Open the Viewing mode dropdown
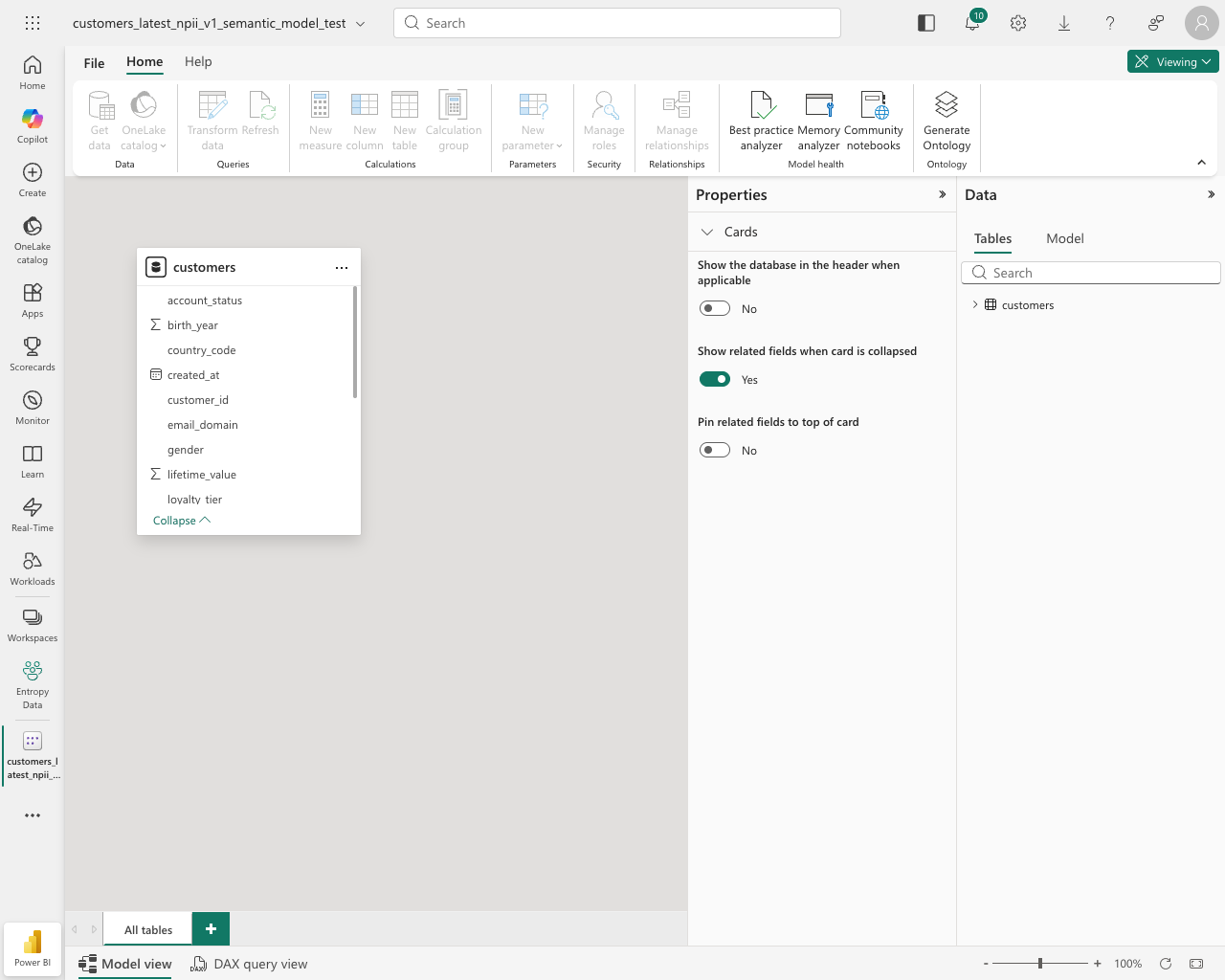 (x=1172, y=60)
